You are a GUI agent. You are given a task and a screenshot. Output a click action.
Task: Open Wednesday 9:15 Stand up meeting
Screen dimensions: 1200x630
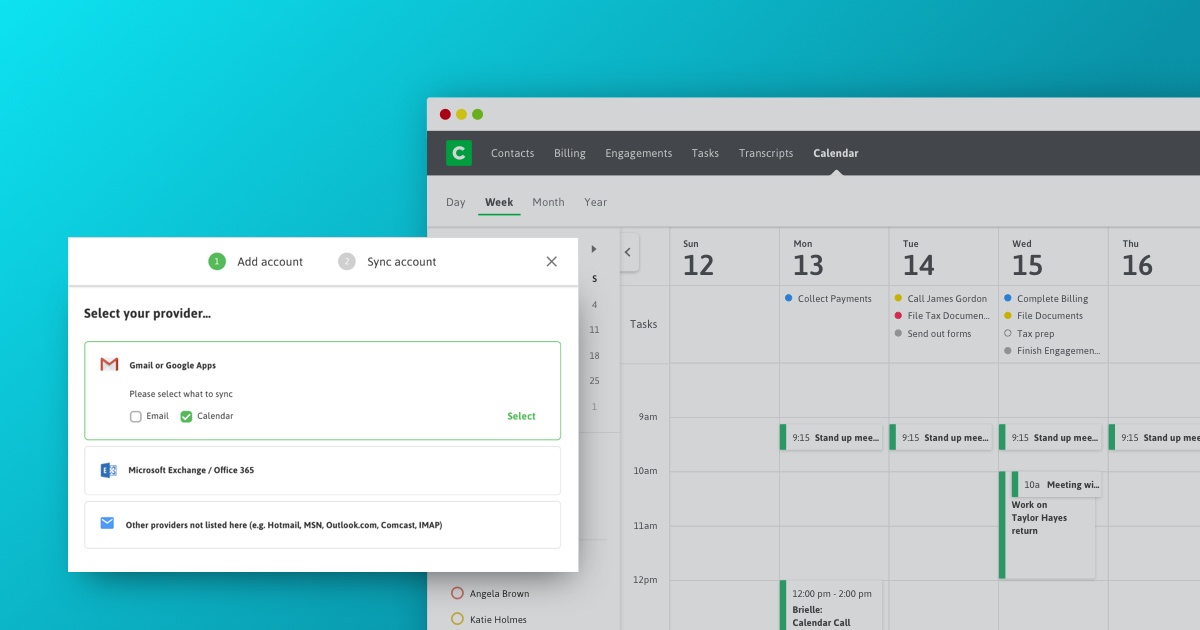click(1050, 437)
